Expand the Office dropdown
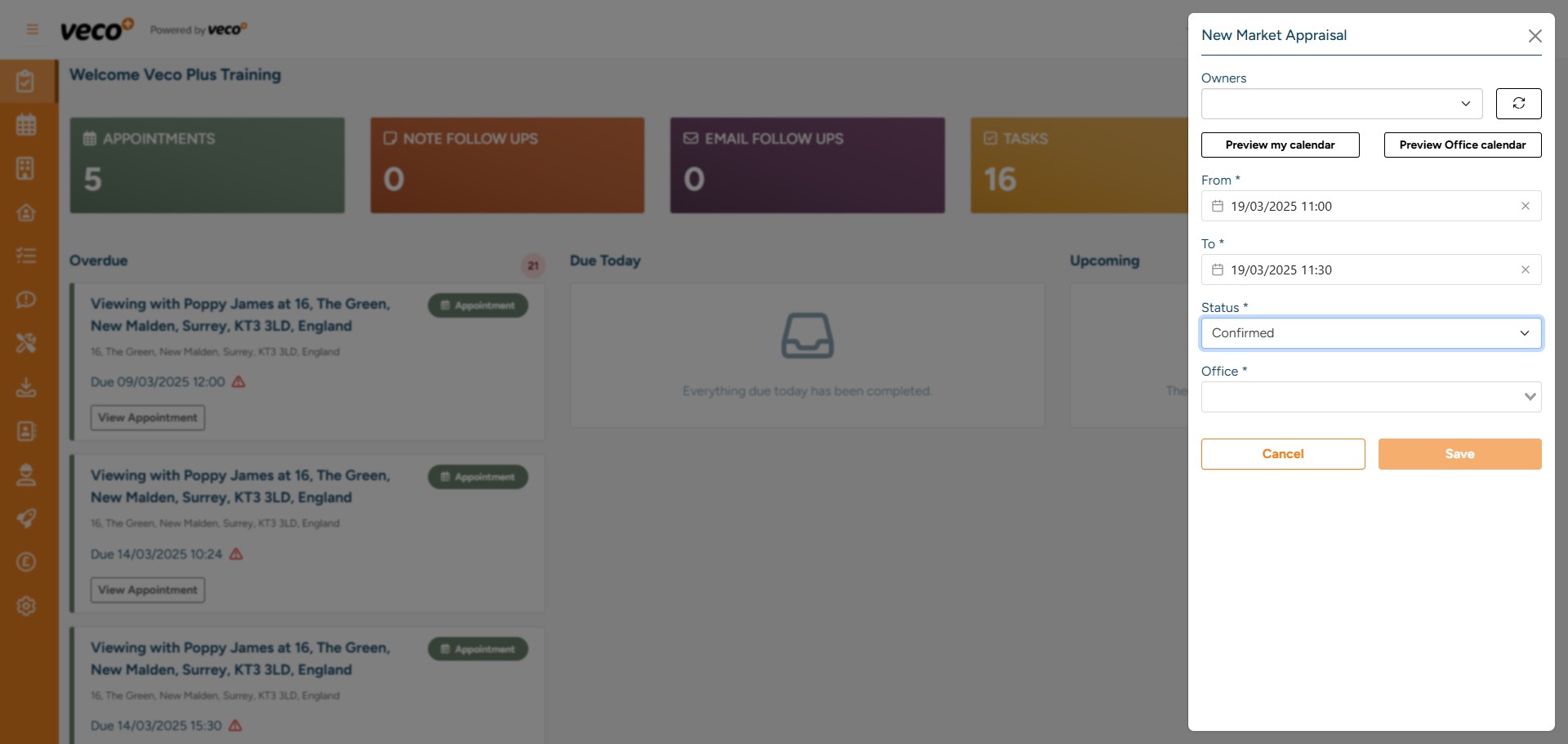The width and height of the screenshot is (1568, 744). pyautogui.click(x=1370, y=396)
